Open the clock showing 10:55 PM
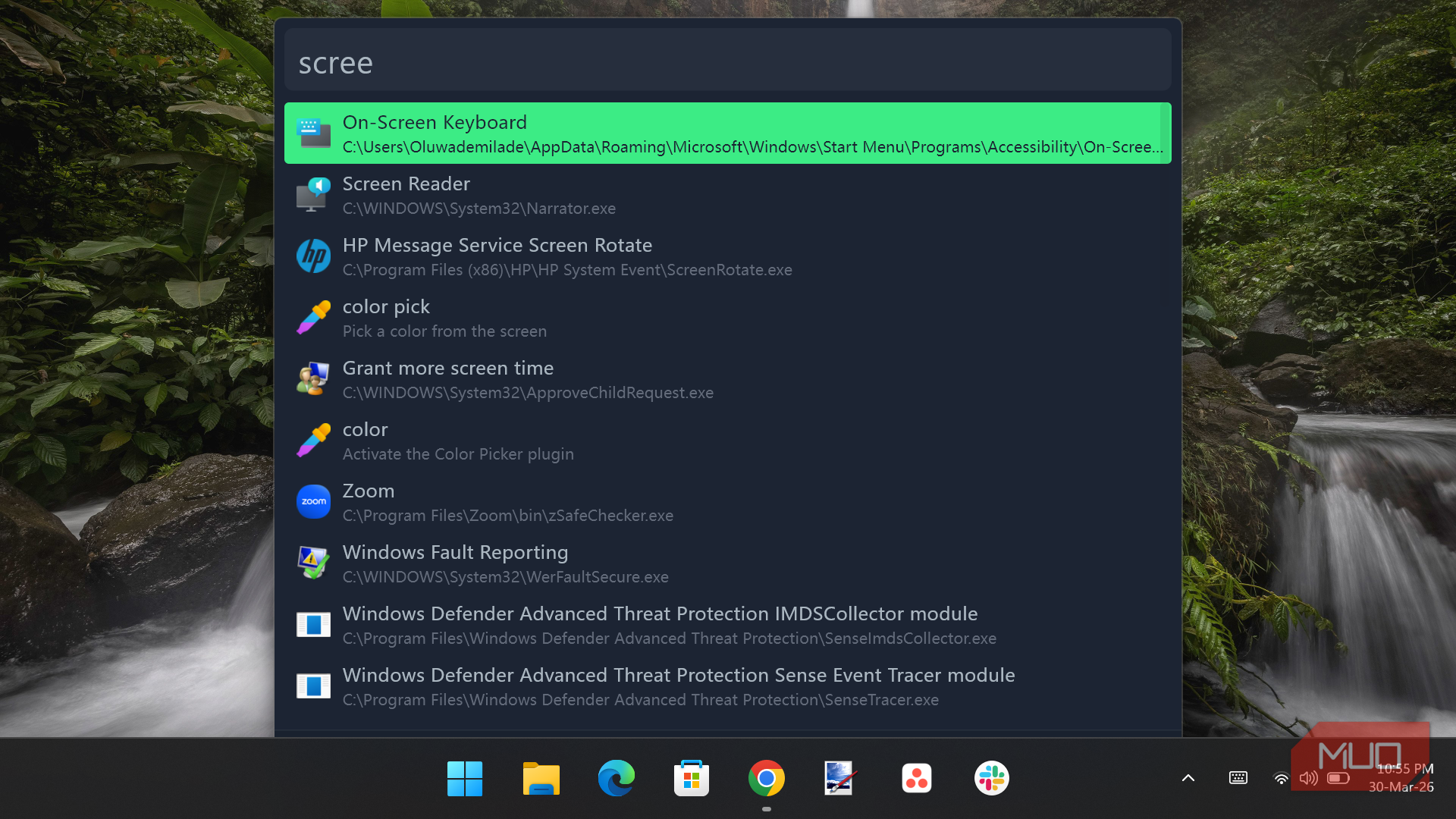The width and height of the screenshot is (1456, 819). click(x=1404, y=769)
